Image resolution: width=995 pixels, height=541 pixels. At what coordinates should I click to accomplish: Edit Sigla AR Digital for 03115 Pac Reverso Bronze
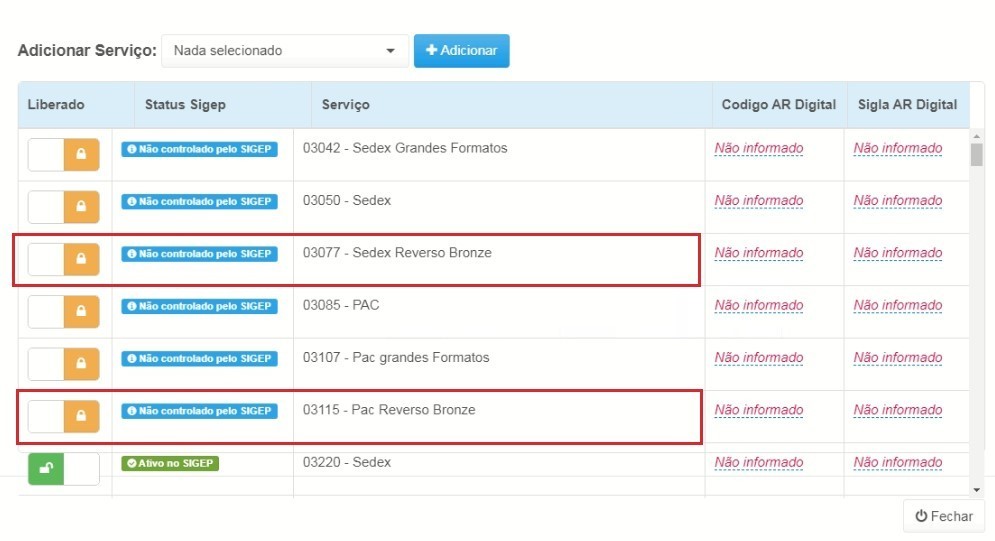click(x=898, y=410)
